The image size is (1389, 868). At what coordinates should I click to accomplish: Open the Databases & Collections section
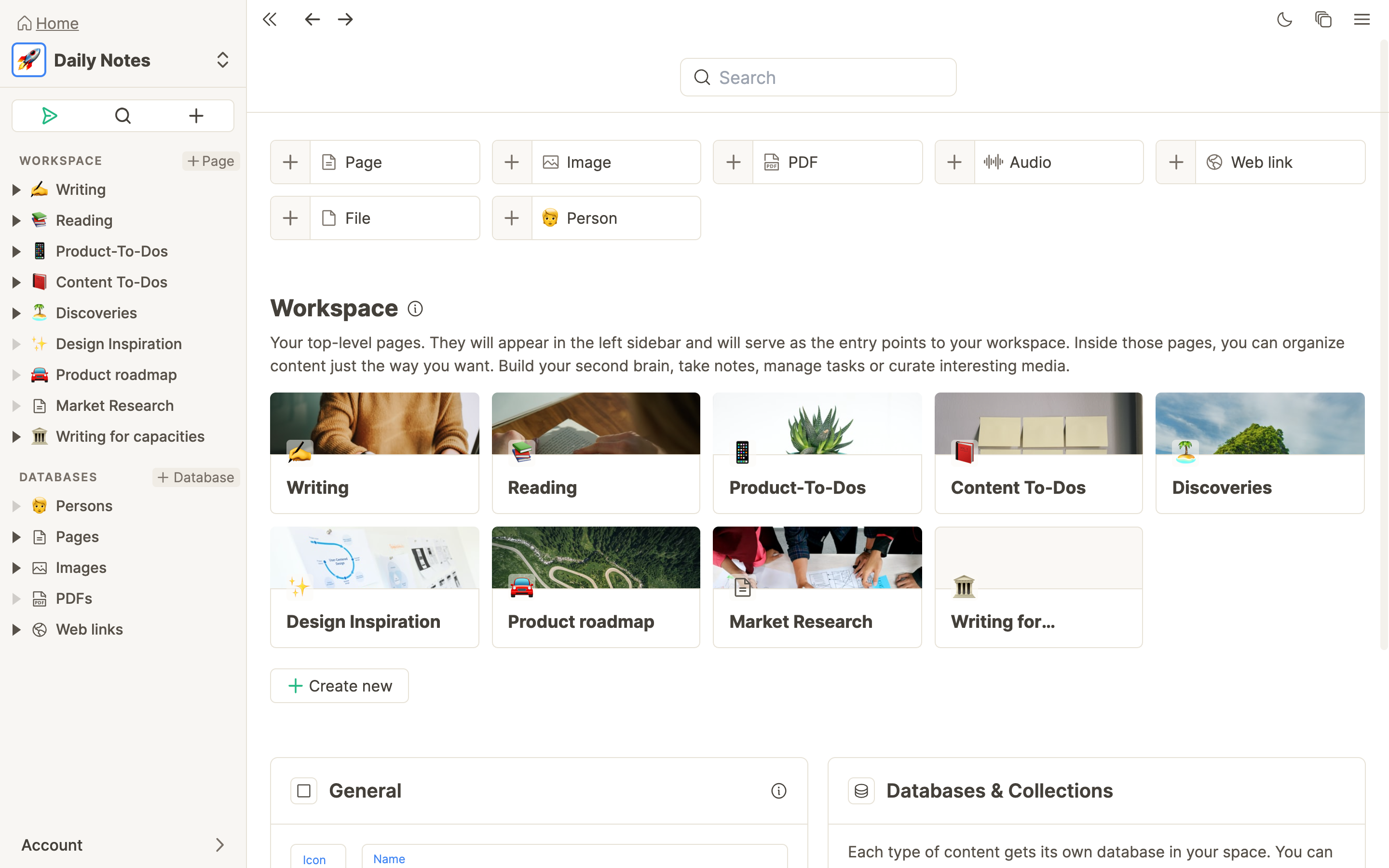(x=1000, y=790)
